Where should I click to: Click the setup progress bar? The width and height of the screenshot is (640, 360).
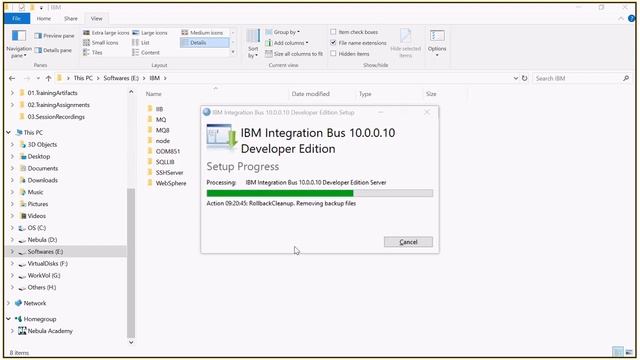(x=320, y=193)
